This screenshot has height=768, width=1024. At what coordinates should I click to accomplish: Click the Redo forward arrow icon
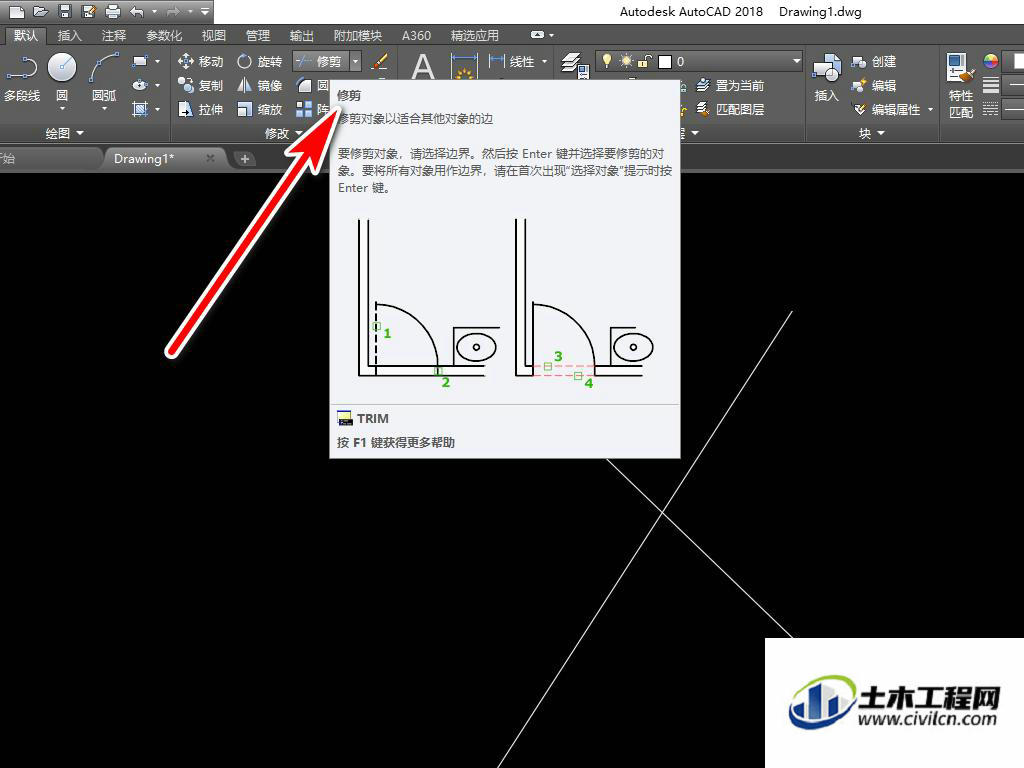pos(174,11)
